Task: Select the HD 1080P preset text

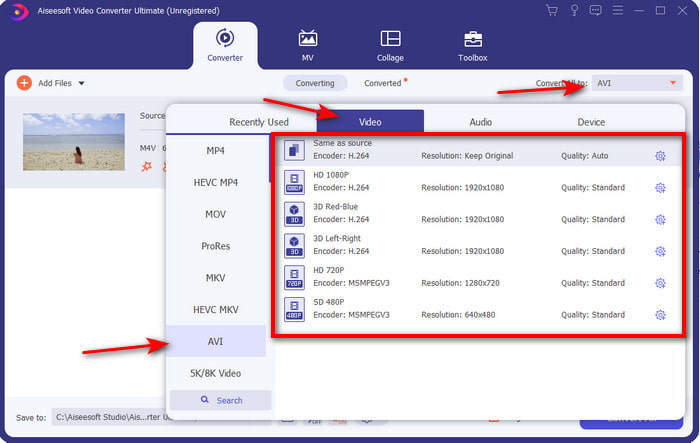Action: [331, 175]
